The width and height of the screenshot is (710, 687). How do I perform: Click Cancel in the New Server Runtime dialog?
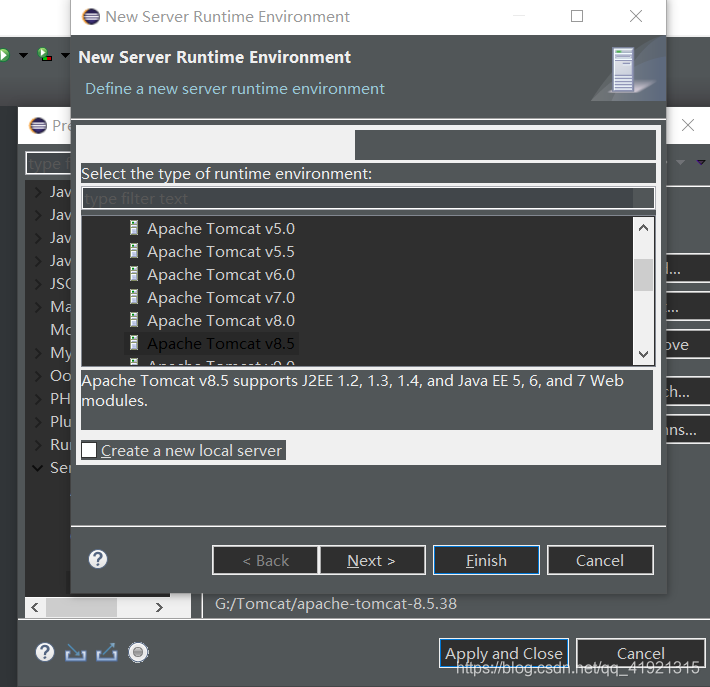pos(600,560)
